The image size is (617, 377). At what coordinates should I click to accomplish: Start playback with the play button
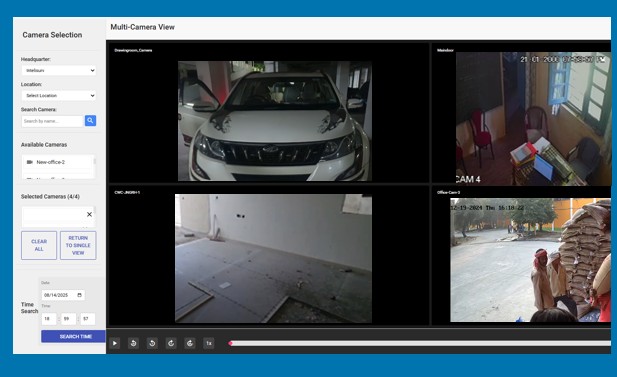(115, 343)
